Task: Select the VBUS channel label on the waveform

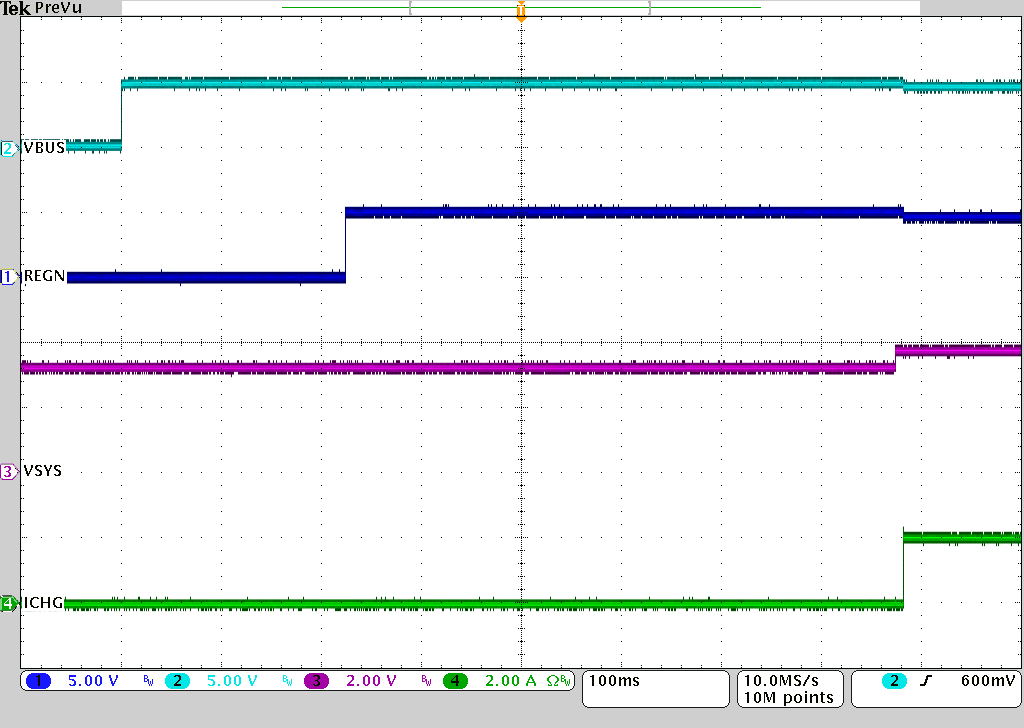Action: click(42, 147)
